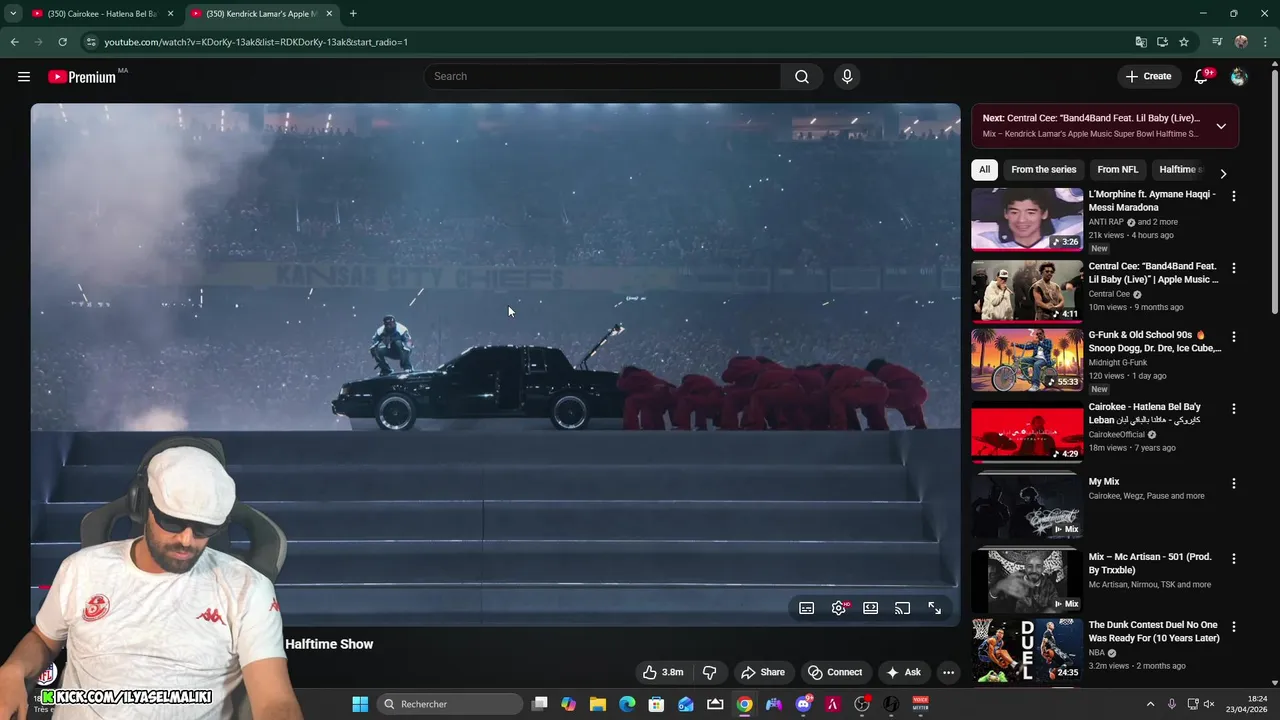Open Microsoft Store from the taskbar
The width and height of the screenshot is (1280, 720).
(x=656, y=704)
